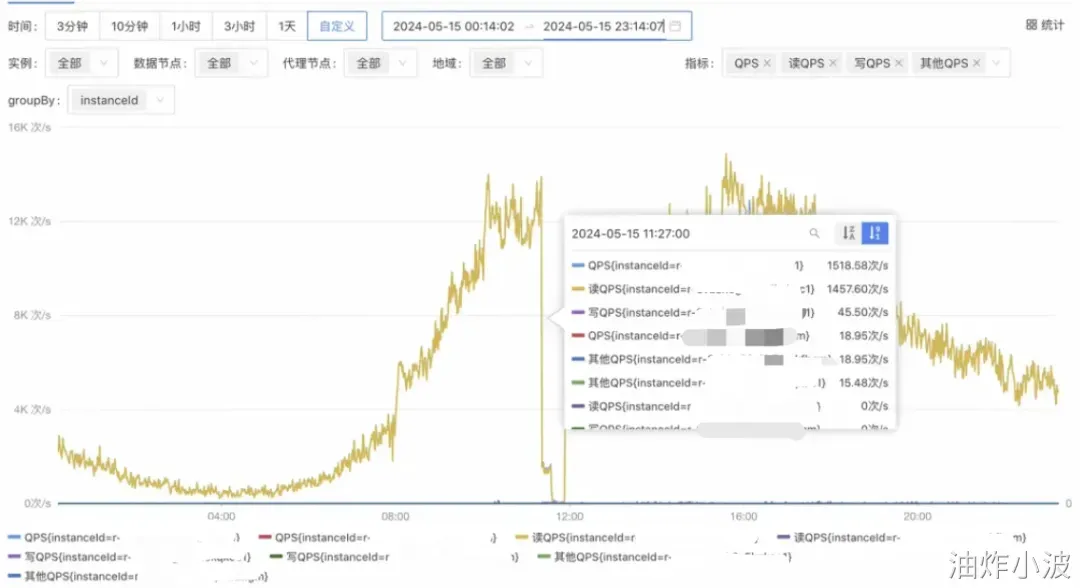Image resolution: width=1080 pixels, height=588 pixels.
Task: Toggle the blue 其他QPS legend series
Action: click(138, 576)
